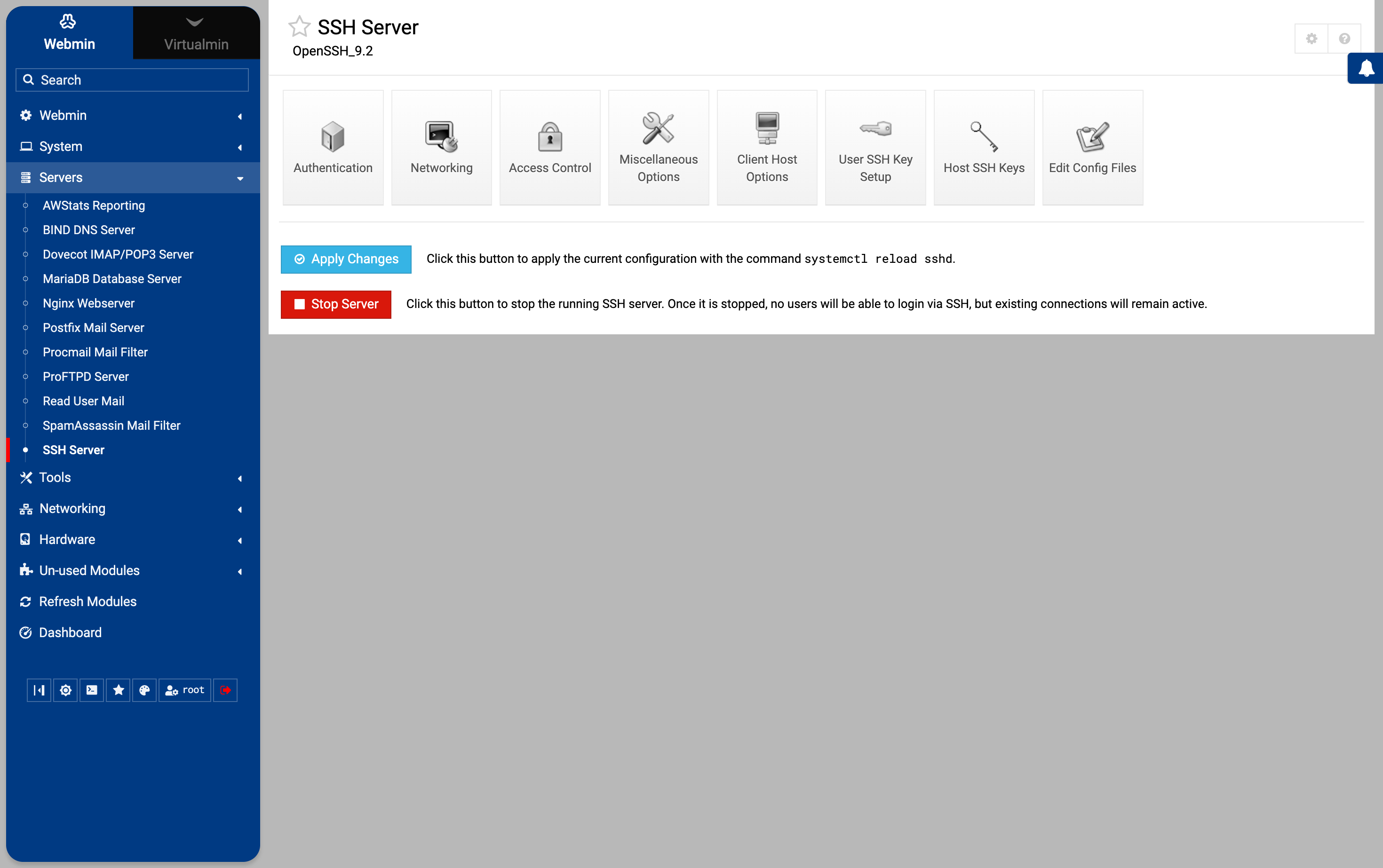Collapse the sidebar using the slider toggle icon

coord(39,690)
